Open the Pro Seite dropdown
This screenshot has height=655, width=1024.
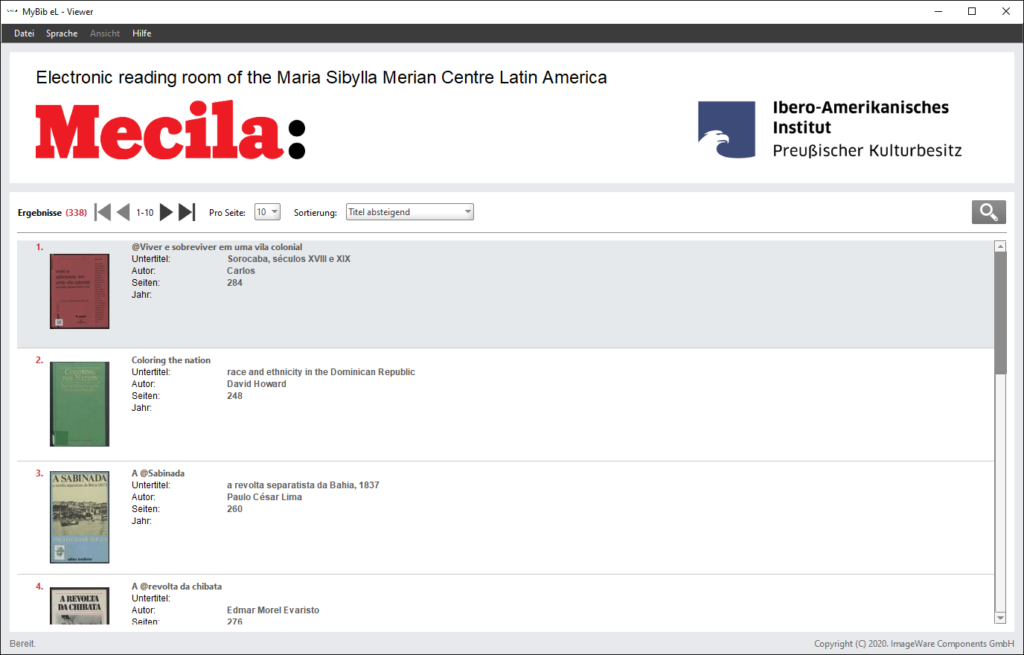(x=267, y=212)
